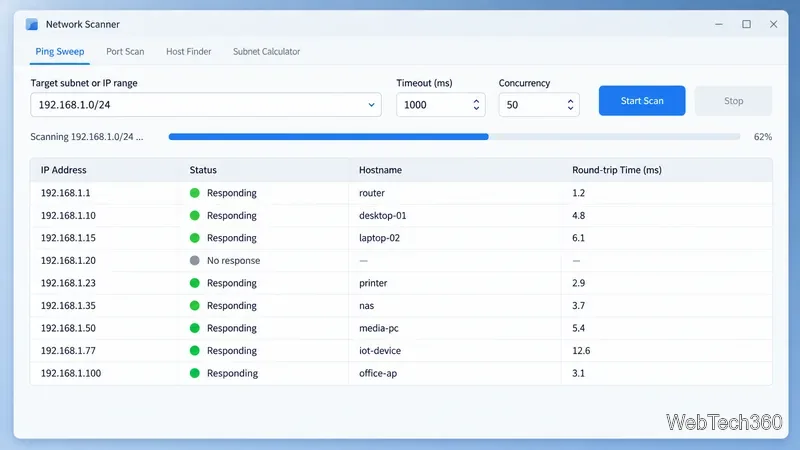Viewport: 800px width, 450px height.
Task: Click the green status dot for media-pc
Action: coord(194,328)
